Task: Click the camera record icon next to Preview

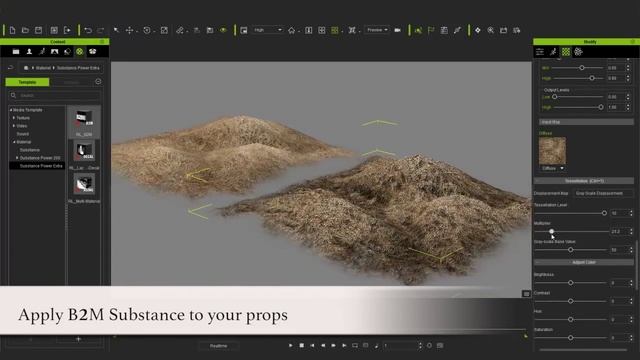Action: pos(398,30)
